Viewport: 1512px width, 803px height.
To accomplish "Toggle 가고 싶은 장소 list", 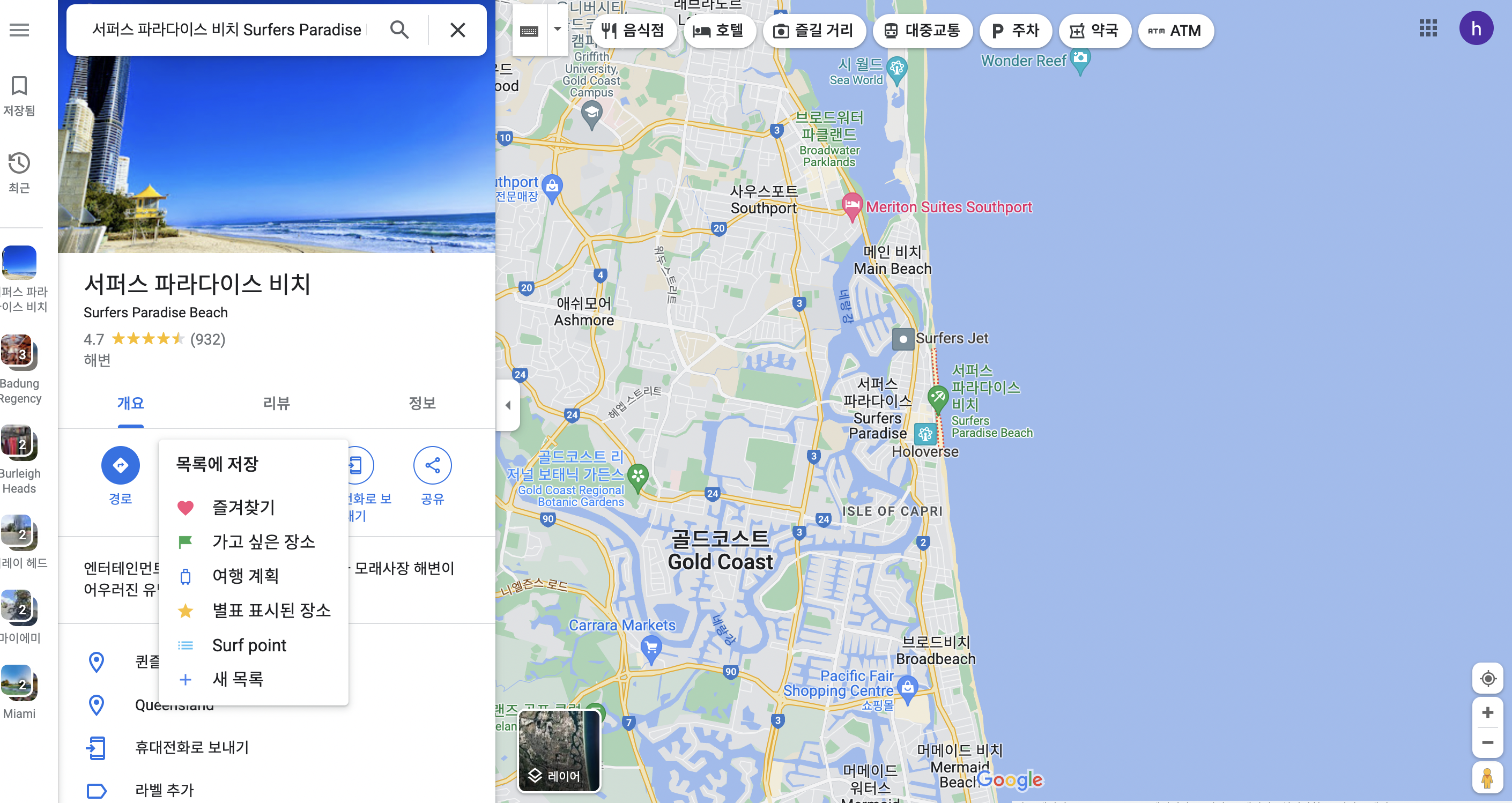I will (263, 541).
